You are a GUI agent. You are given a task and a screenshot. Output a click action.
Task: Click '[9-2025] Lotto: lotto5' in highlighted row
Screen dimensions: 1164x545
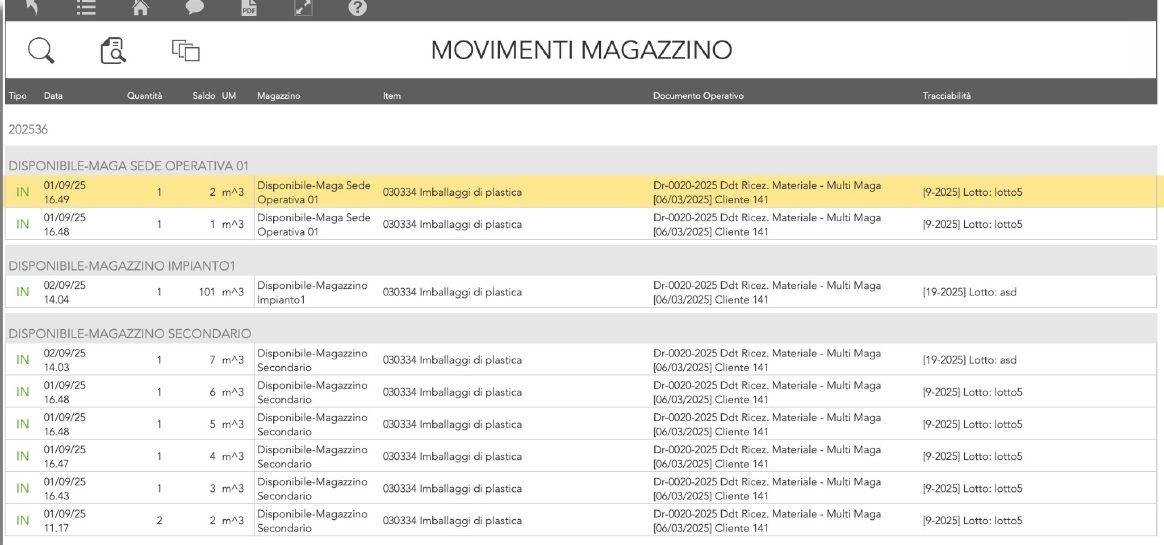972,192
